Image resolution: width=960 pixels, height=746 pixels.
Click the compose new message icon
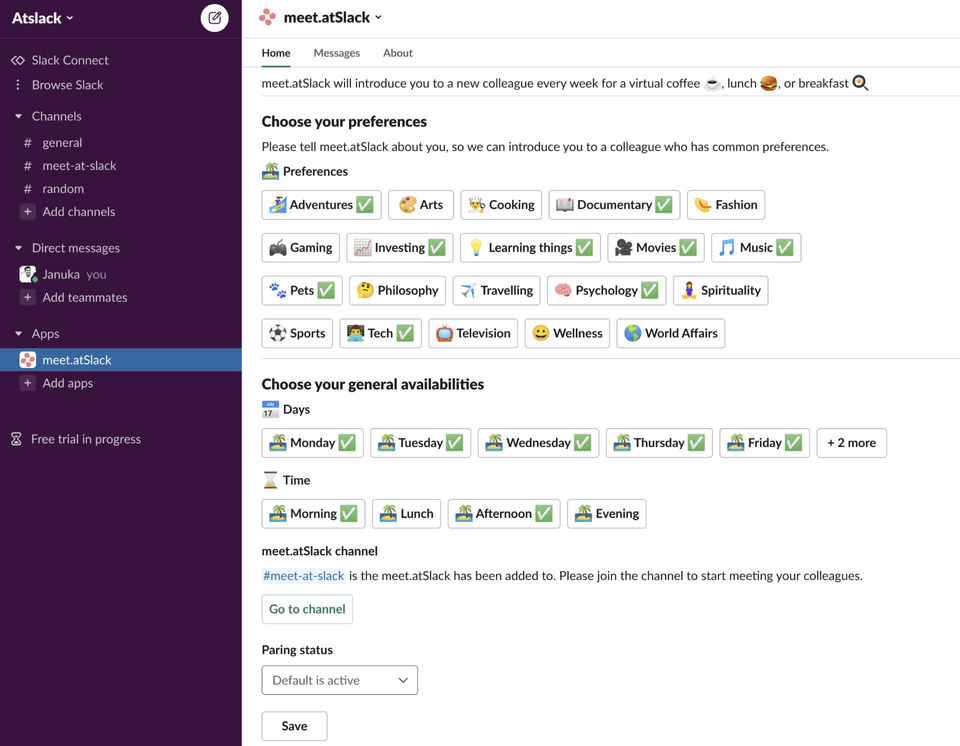[x=214, y=18]
